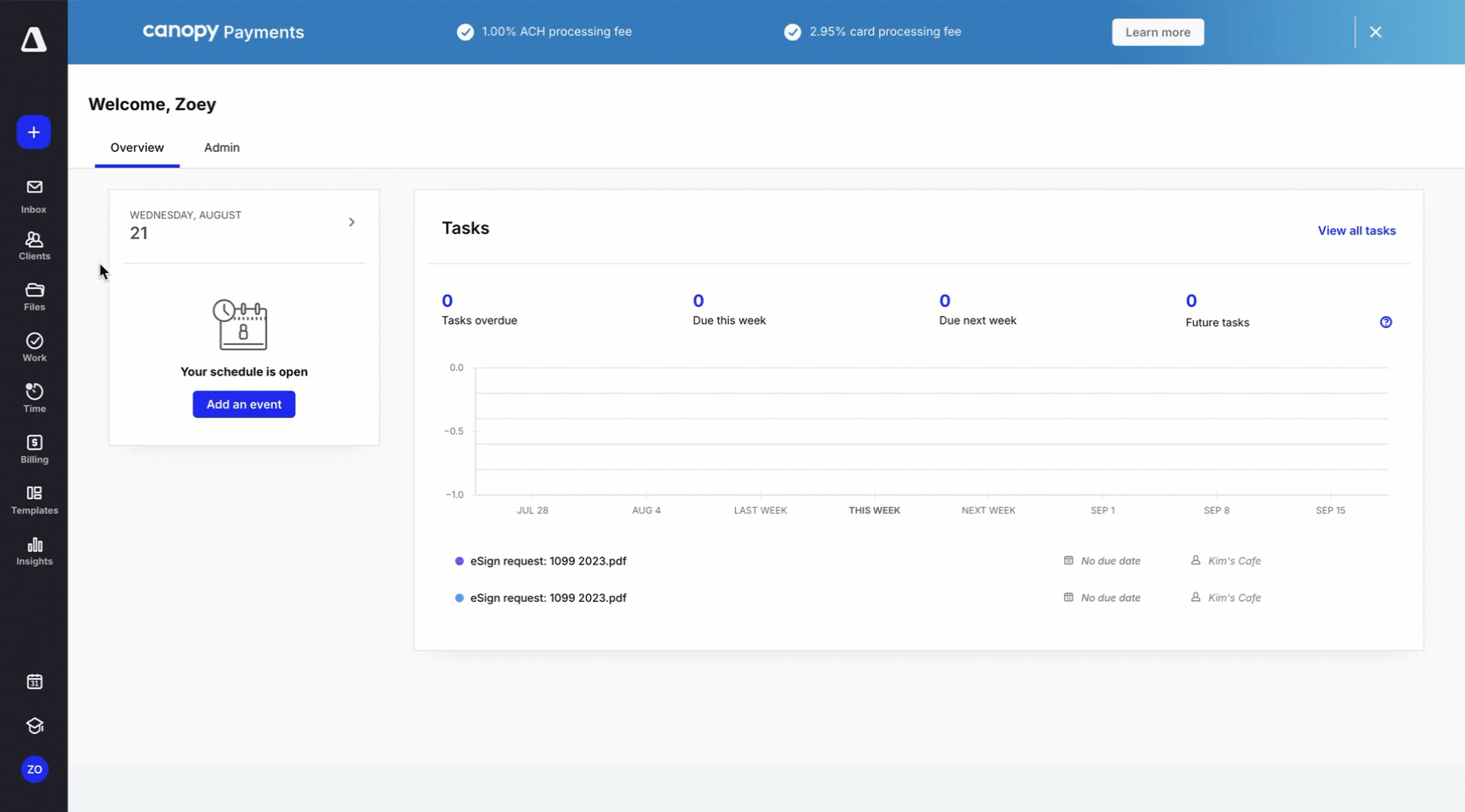The image size is (1465, 812).
Task: Go to the Clients section
Action: 34,246
